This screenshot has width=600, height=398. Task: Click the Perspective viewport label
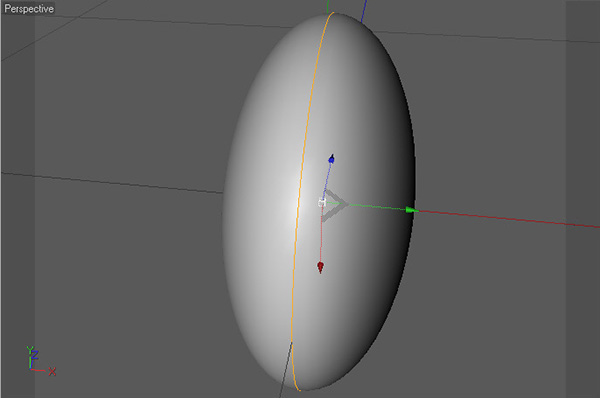click(x=29, y=8)
